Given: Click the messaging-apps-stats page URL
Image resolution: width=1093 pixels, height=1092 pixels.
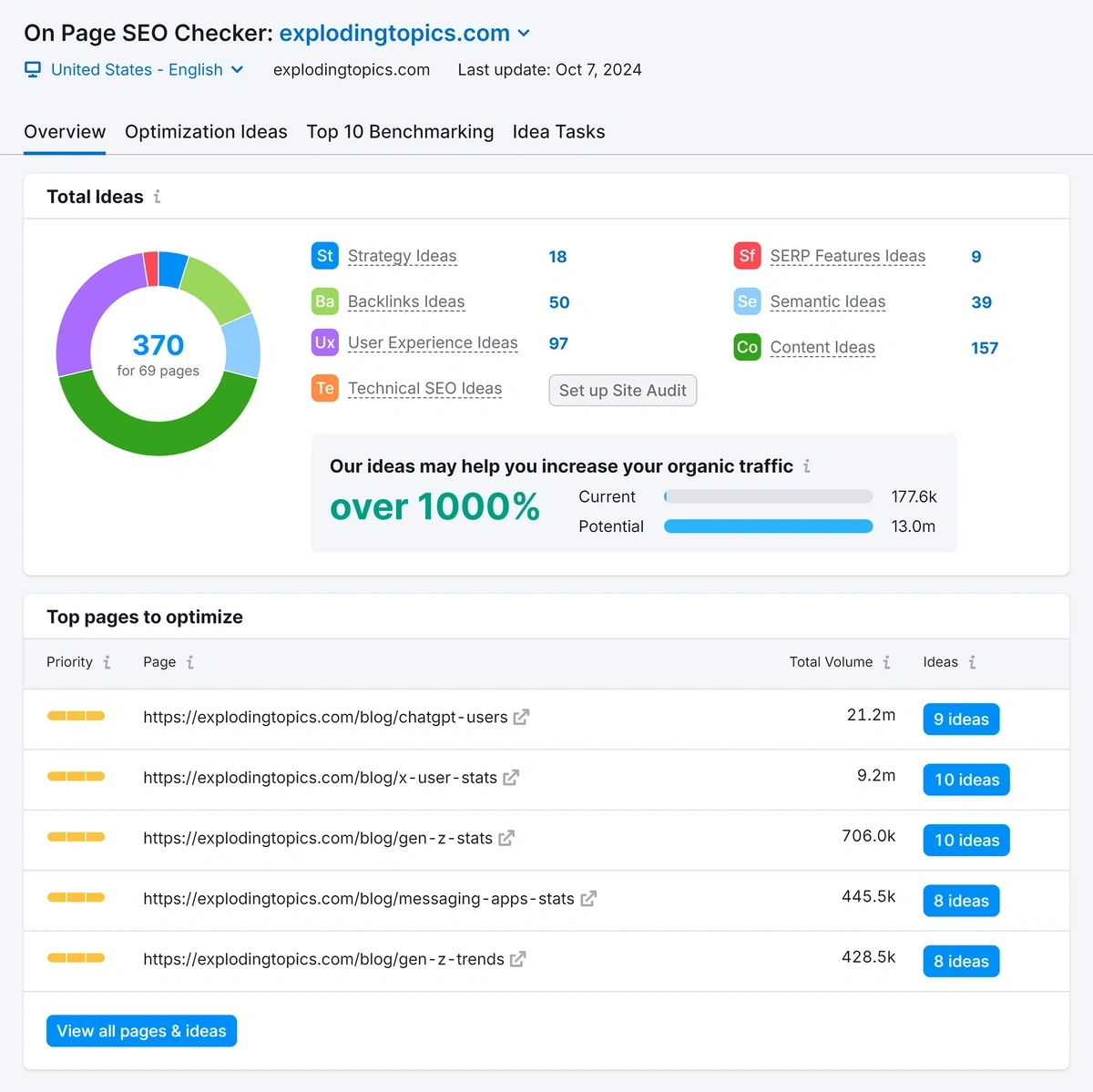Looking at the screenshot, I should tap(359, 899).
